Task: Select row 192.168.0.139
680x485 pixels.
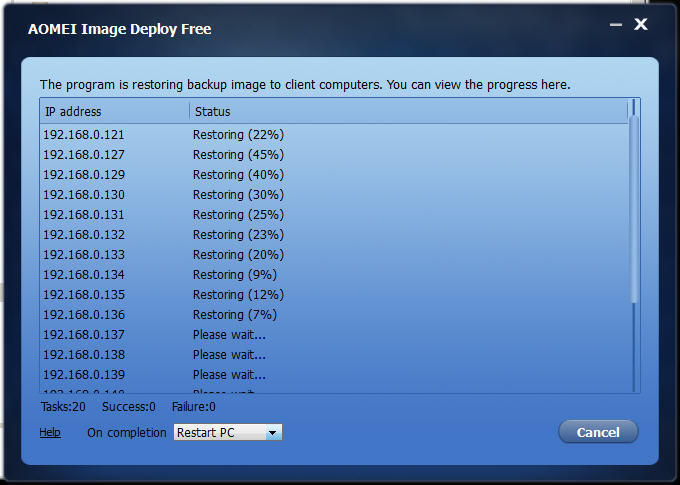Action: pos(334,374)
